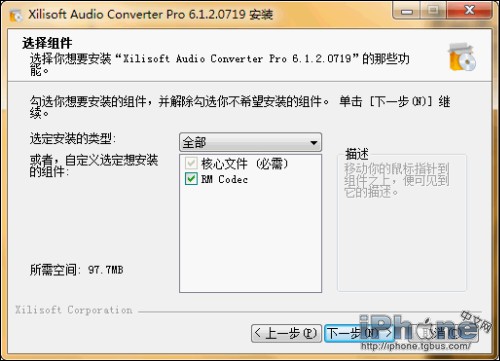Close the installer window
Viewport: 500px width, 361px height.
(x=469, y=11)
